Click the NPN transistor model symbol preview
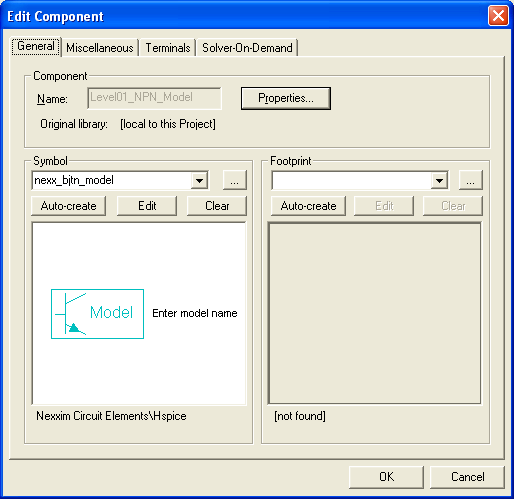514x499 pixels. point(97,314)
